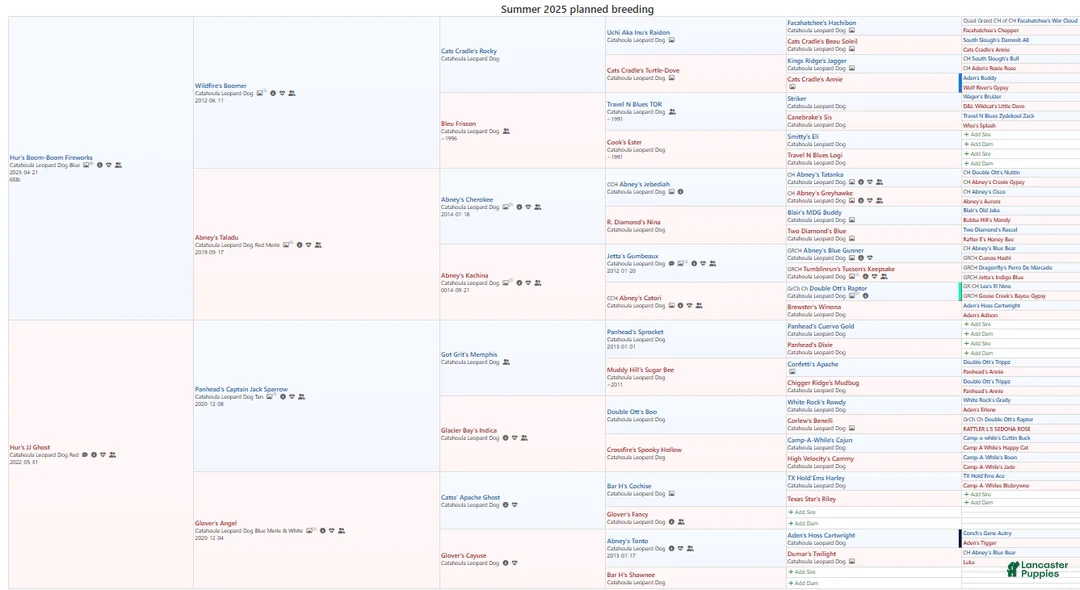This screenshot has height=590, width=1080.
Task: Click people icon for Travel N Blues TOR
Action: 671,112
